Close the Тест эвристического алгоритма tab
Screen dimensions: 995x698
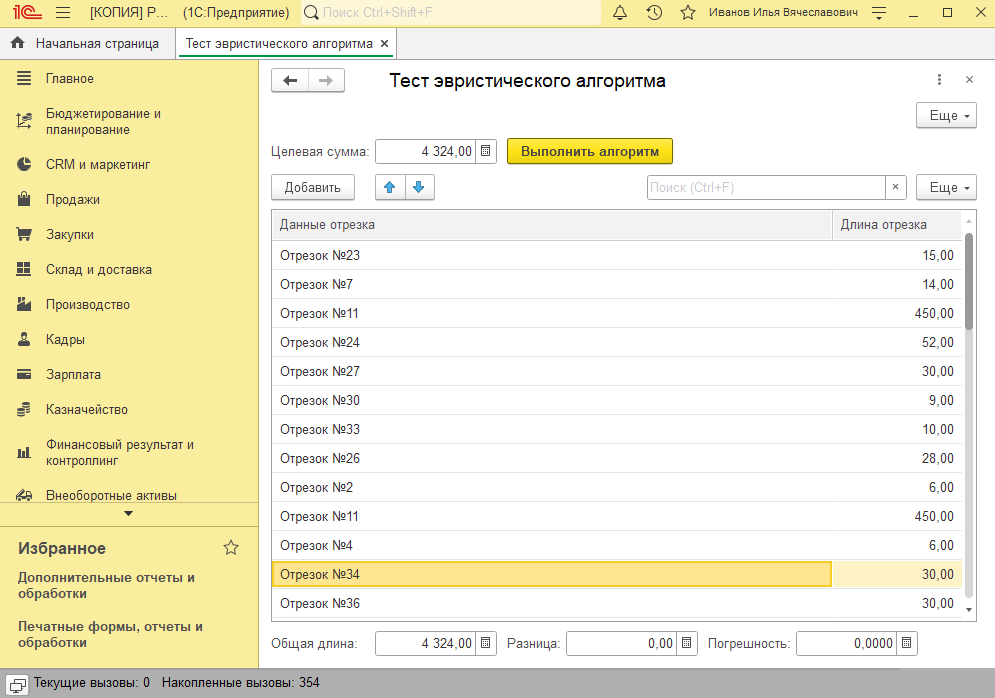tap(385, 44)
